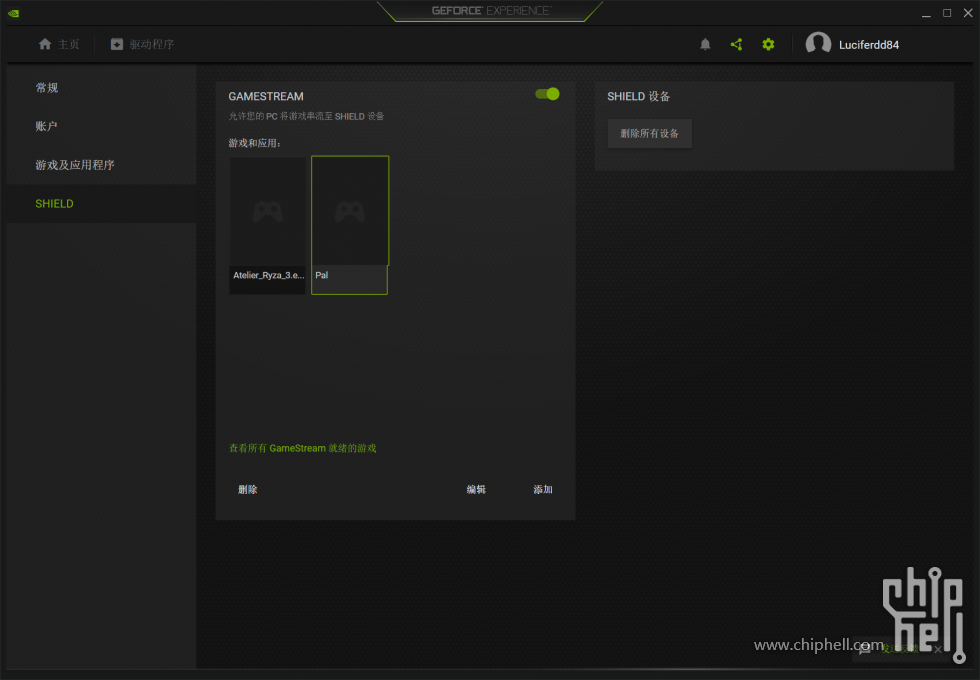The width and height of the screenshot is (980, 680).
Task: Click the SHIELD 设备 heading text
Action: [x=638, y=96]
